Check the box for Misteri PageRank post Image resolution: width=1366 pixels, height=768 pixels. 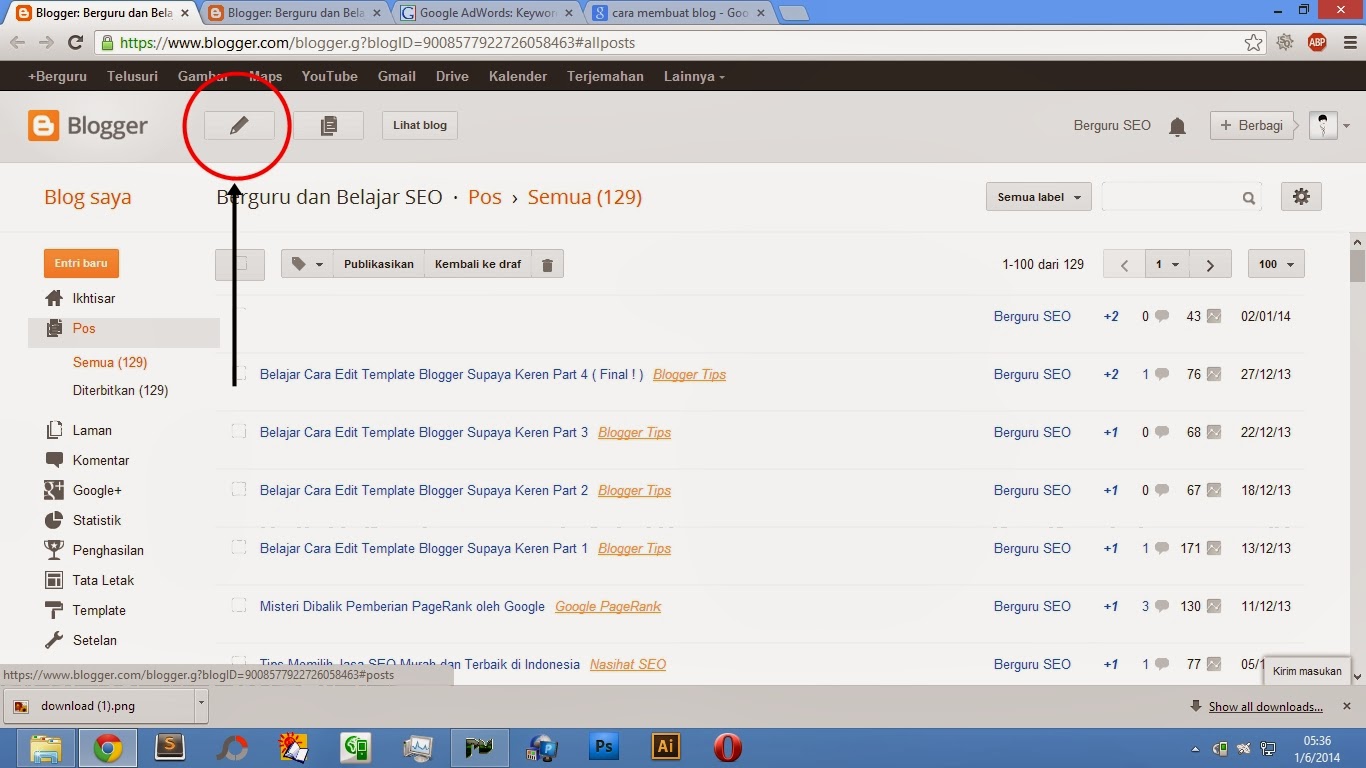(239, 606)
